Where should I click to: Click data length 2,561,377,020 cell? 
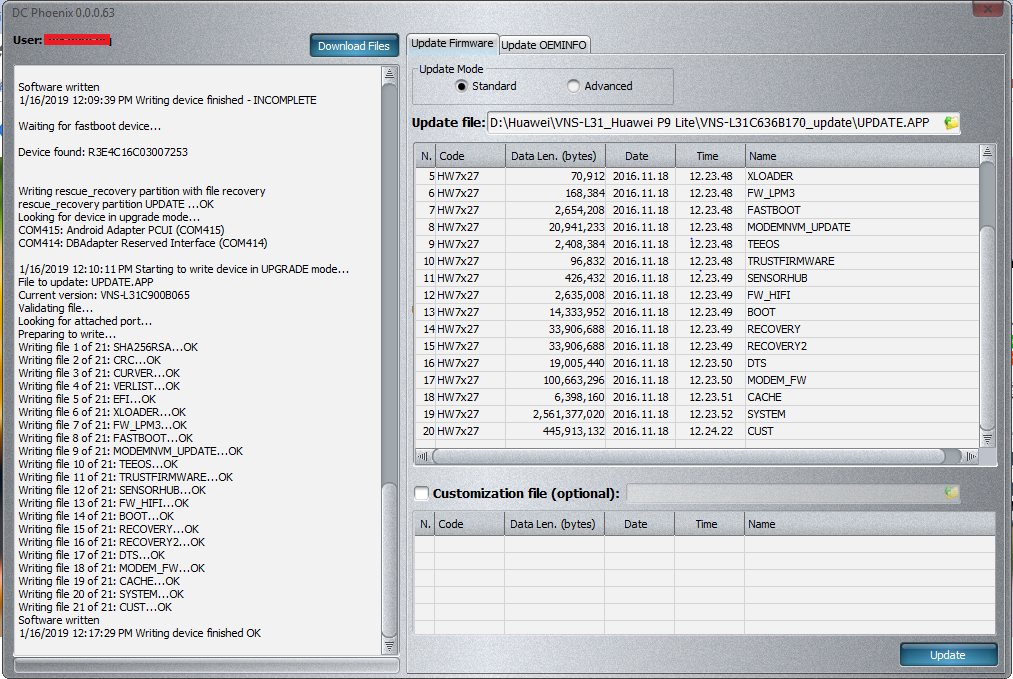pyautogui.click(x=556, y=414)
